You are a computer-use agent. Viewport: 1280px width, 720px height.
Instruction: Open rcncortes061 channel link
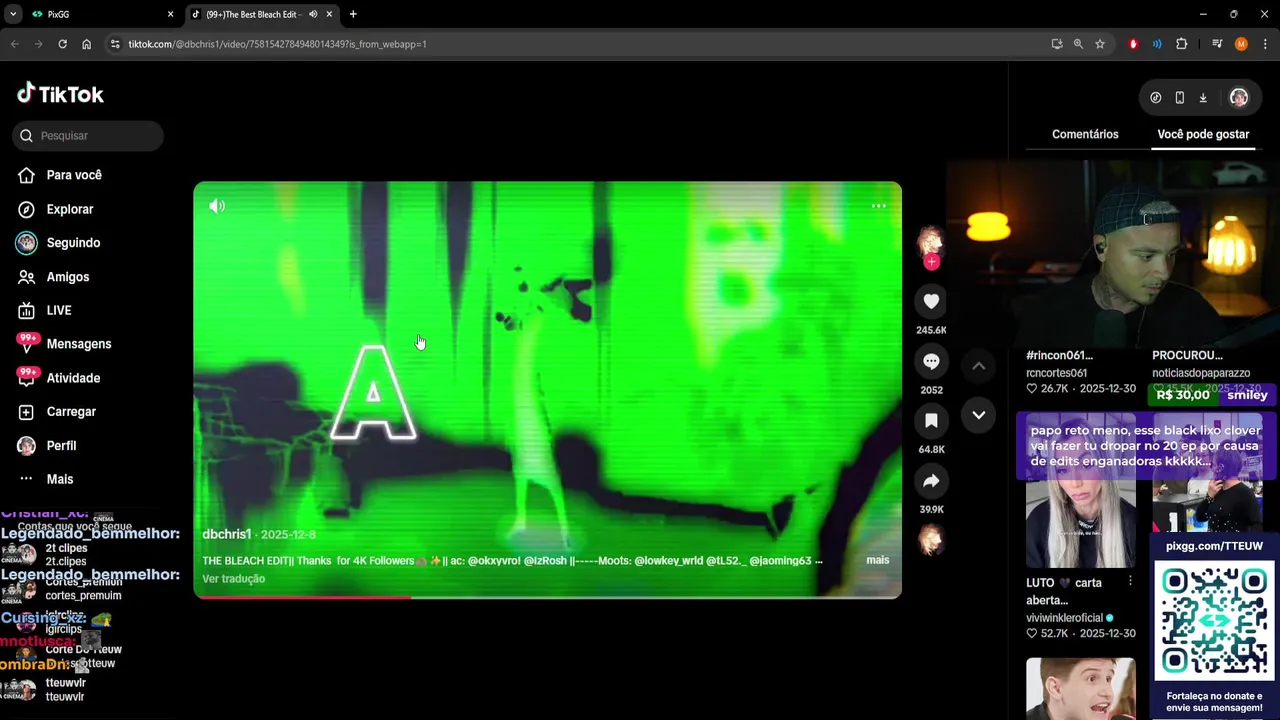(1056, 373)
